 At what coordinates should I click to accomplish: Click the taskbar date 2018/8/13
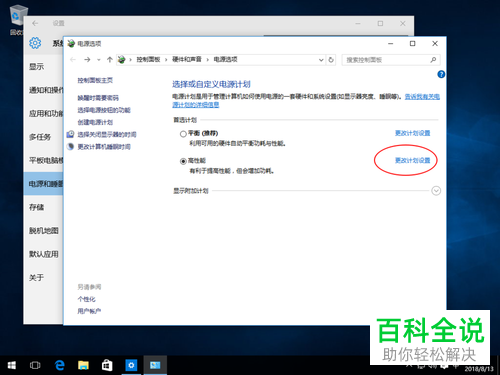click(479, 369)
